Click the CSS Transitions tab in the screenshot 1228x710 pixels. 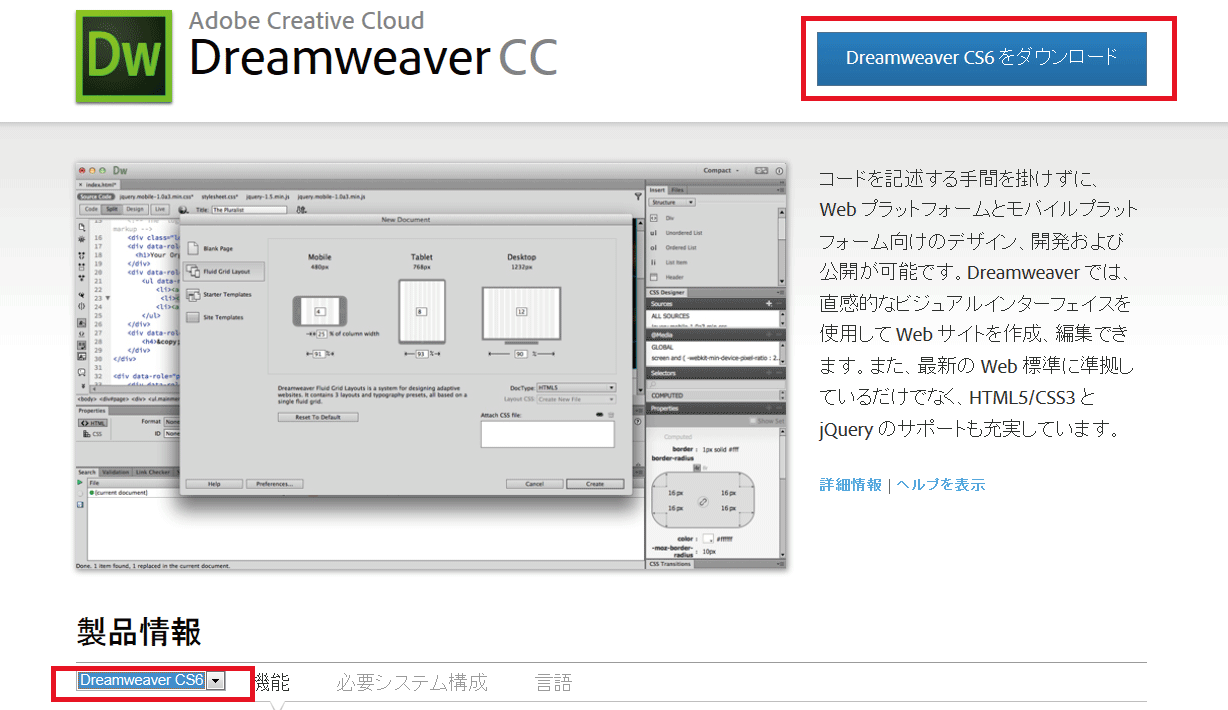point(671,564)
